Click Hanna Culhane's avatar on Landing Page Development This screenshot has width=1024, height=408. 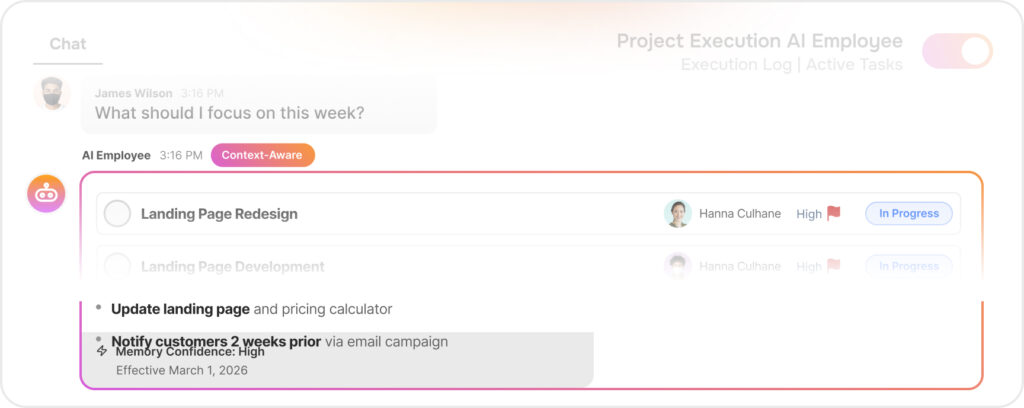[x=678, y=266]
